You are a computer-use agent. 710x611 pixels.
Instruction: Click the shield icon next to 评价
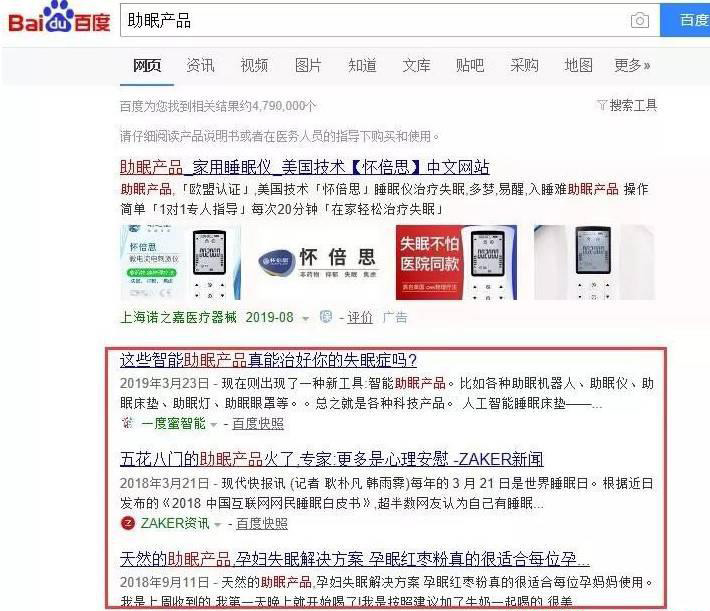tap(326, 317)
